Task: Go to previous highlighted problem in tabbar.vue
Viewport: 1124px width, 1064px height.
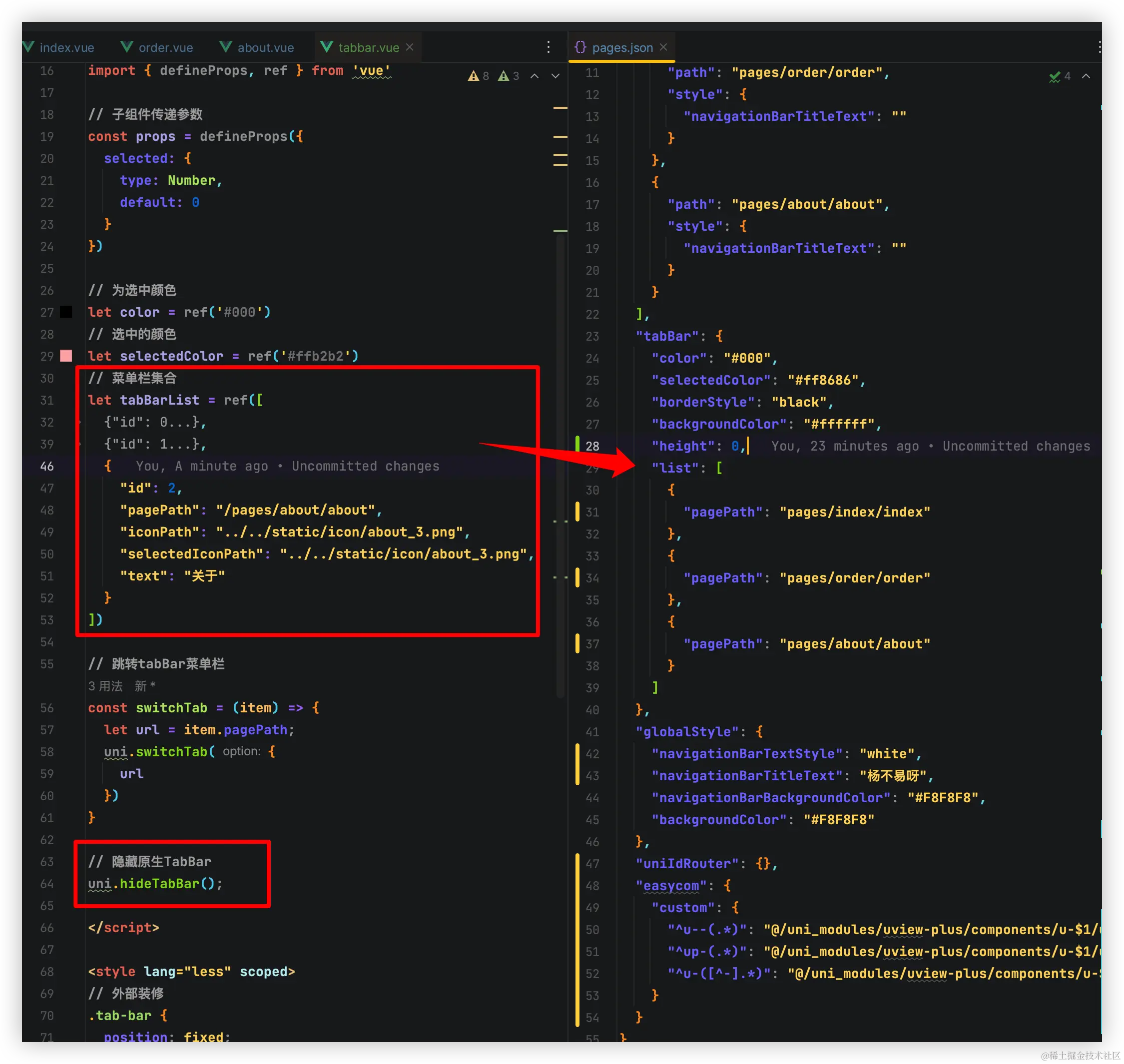Action: [534, 76]
